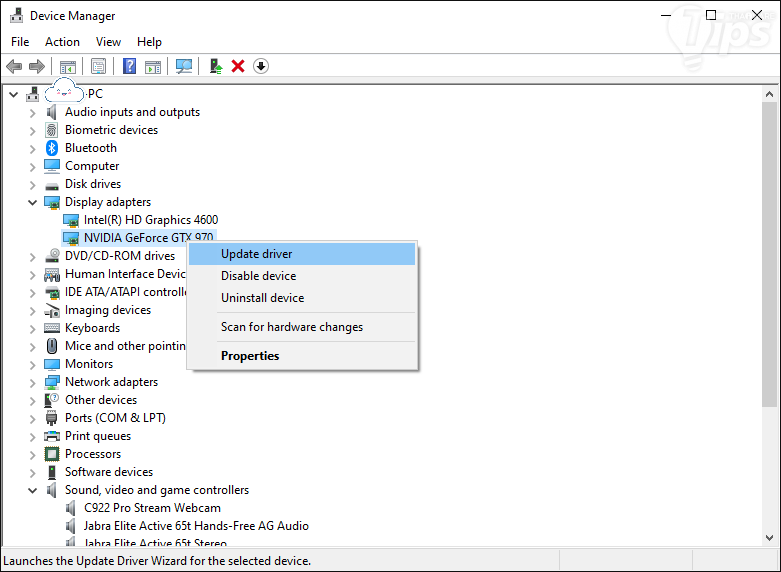The height and width of the screenshot is (572, 781).
Task: Expand the Network adapters chevron
Action: 32,383
